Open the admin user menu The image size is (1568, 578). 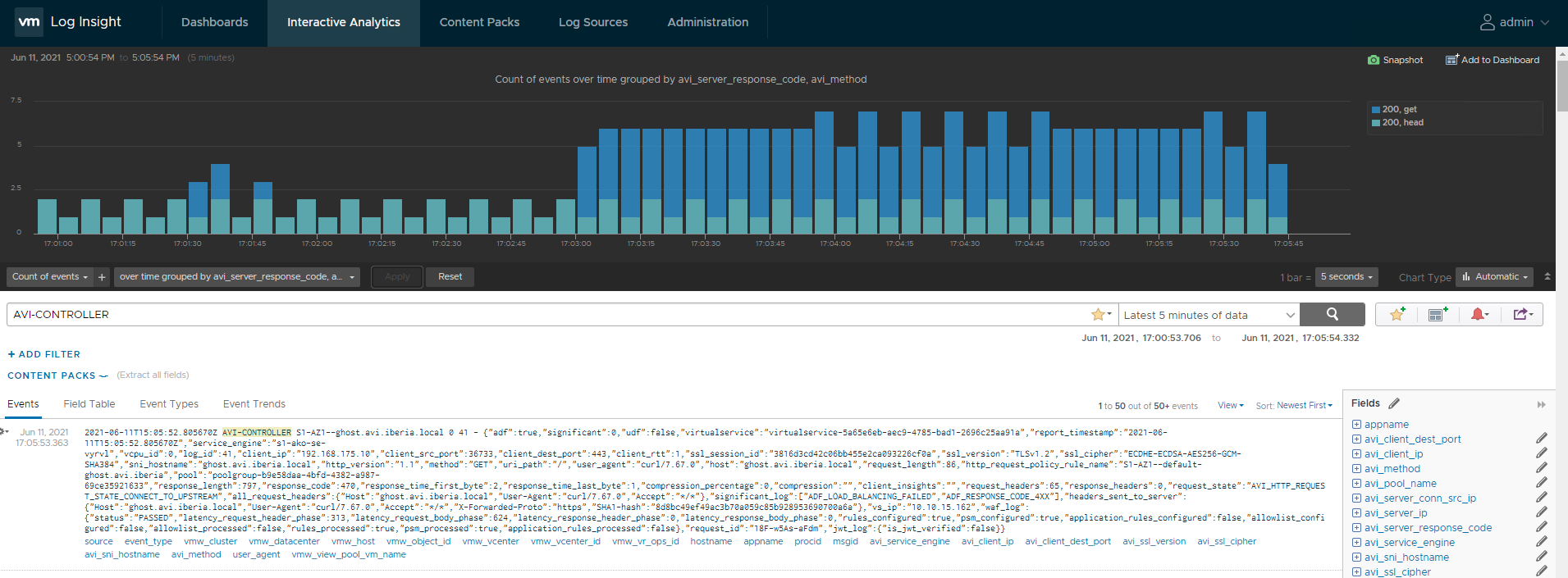(x=1514, y=22)
